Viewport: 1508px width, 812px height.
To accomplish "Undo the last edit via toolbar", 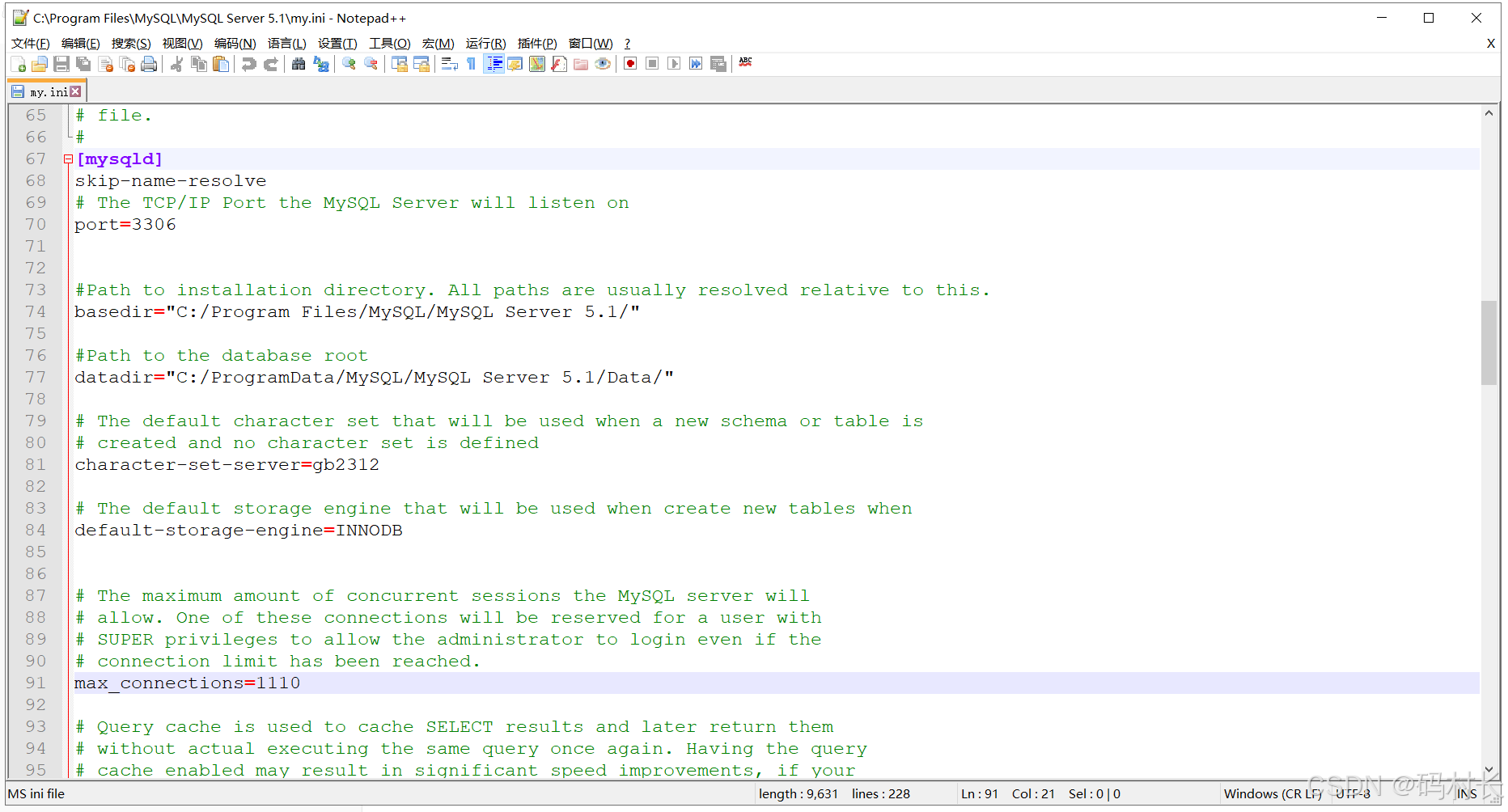I will point(248,64).
